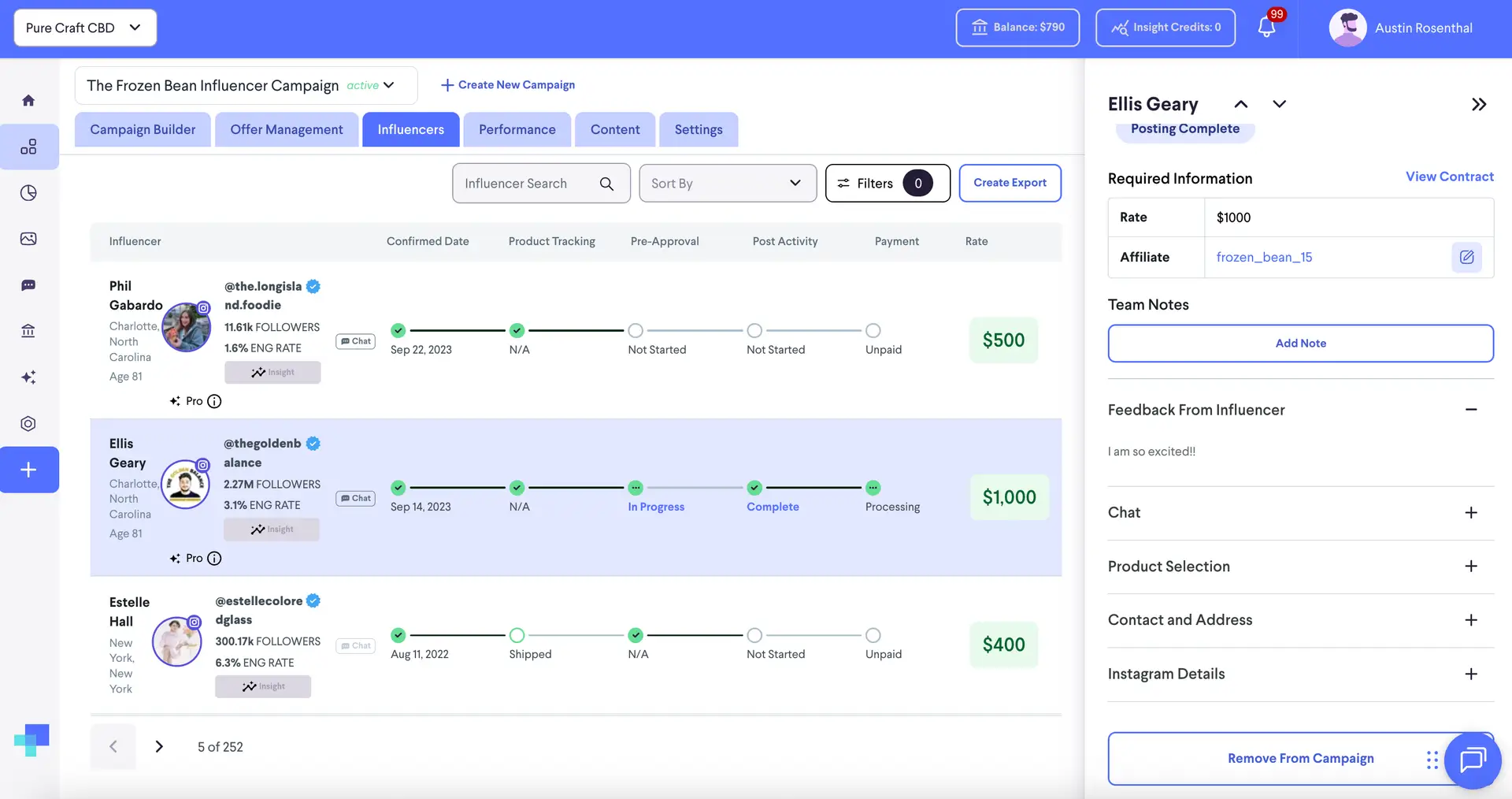Open the Pure Craft CBD brand dropdown

85,28
